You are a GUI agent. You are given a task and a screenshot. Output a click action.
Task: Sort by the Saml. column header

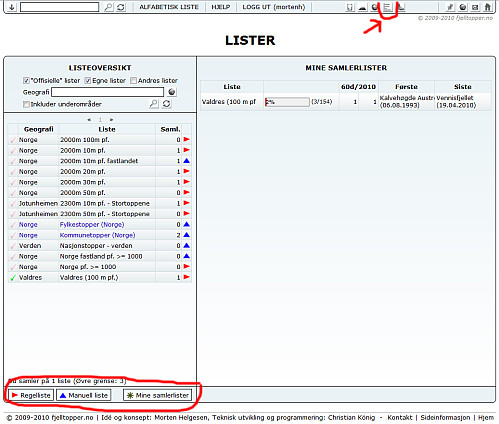click(170, 129)
